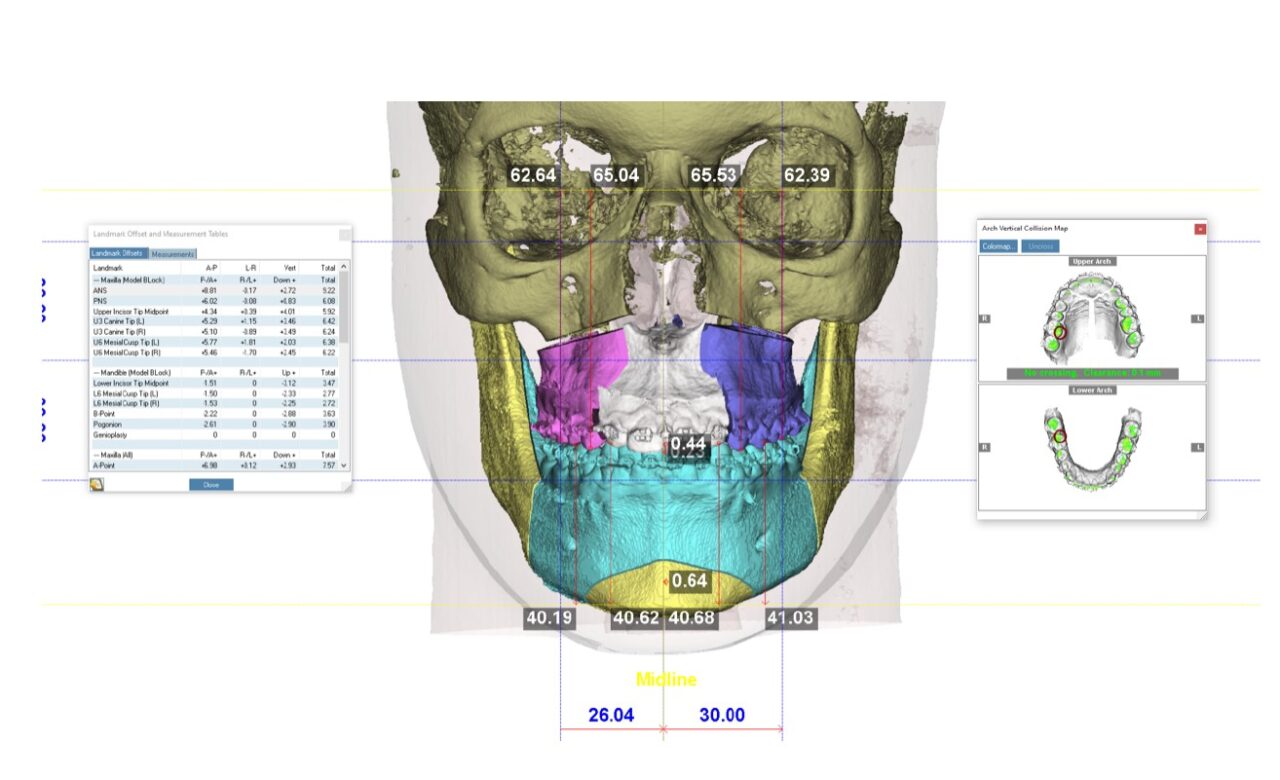Click the landmark table scroll-up arrow
The image size is (1280, 780).
point(345,267)
